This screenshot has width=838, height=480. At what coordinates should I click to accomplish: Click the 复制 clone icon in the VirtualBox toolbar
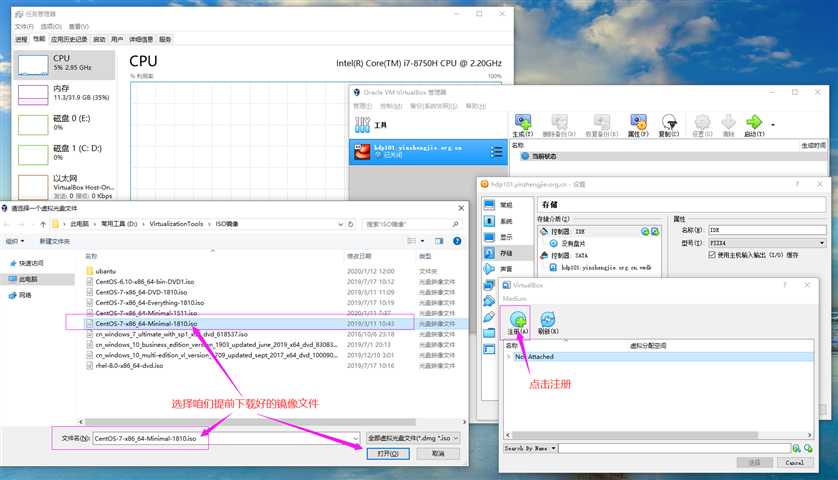tap(669, 122)
